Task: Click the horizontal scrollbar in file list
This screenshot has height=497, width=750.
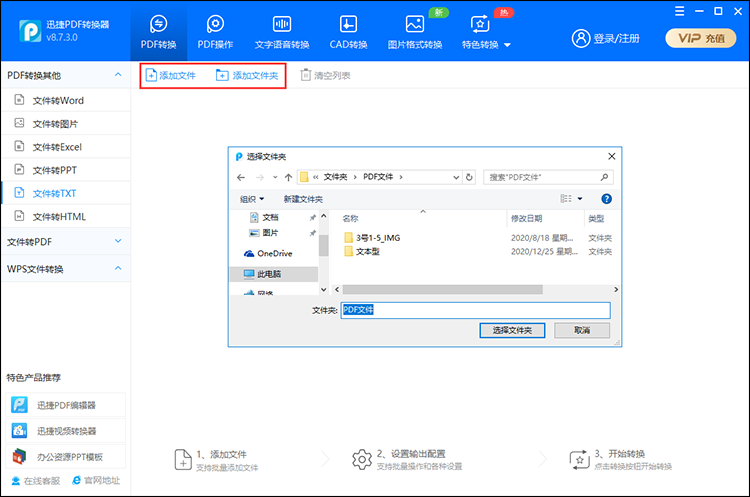Action: point(442,290)
